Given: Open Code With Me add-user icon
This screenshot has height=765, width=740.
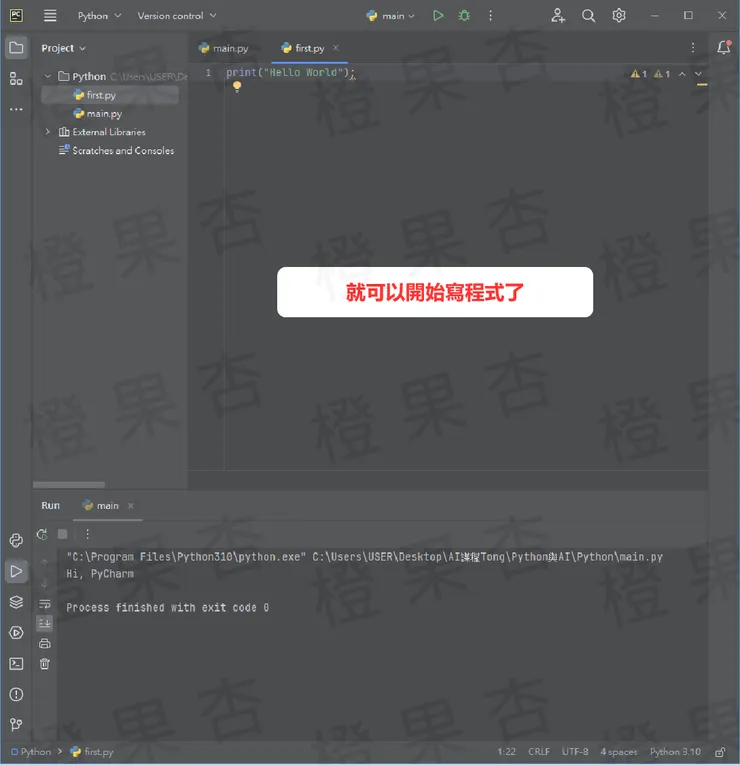Looking at the screenshot, I should (x=558, y=16).
